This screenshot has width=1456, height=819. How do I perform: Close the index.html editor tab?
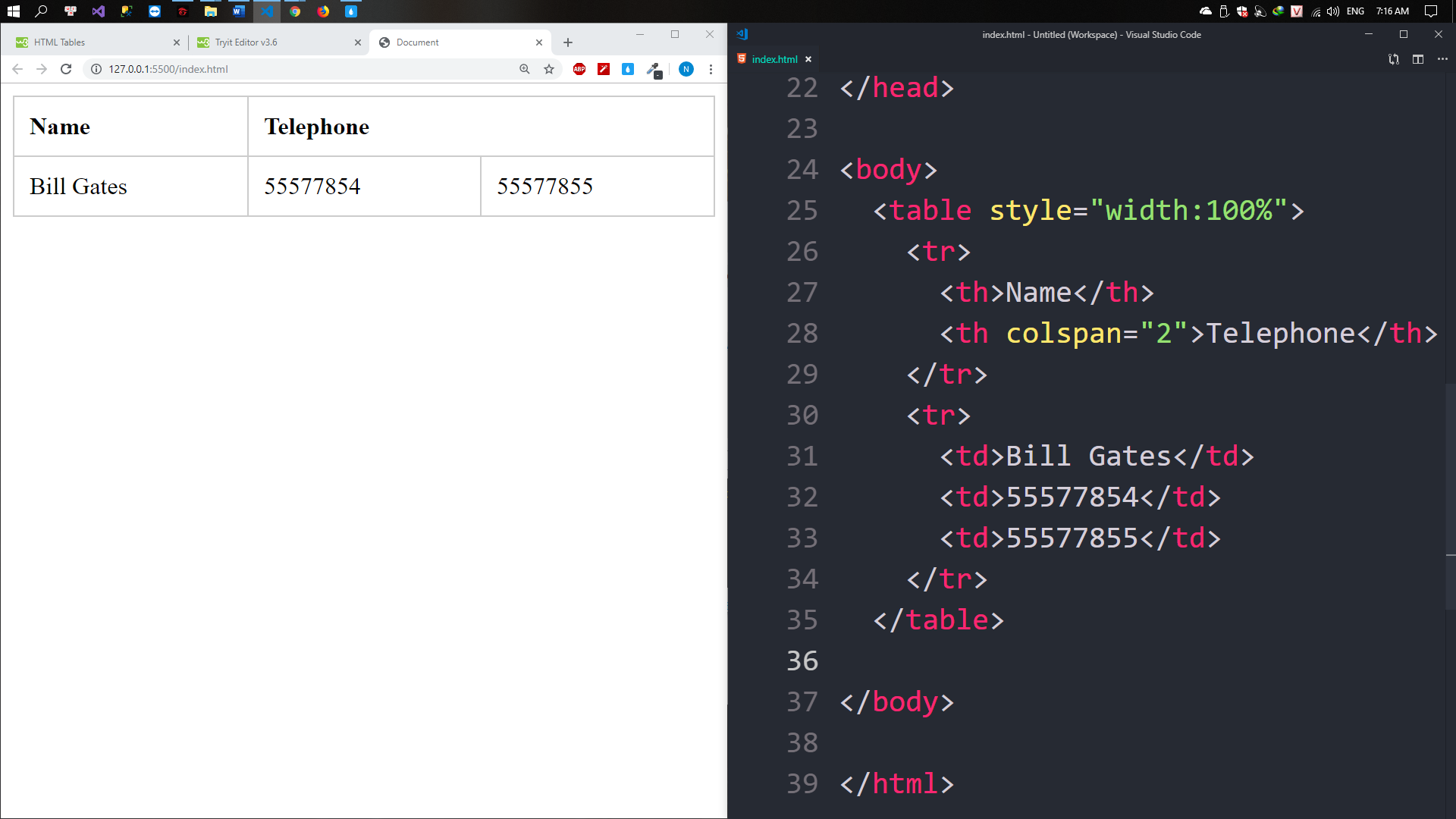click(808, 59)
